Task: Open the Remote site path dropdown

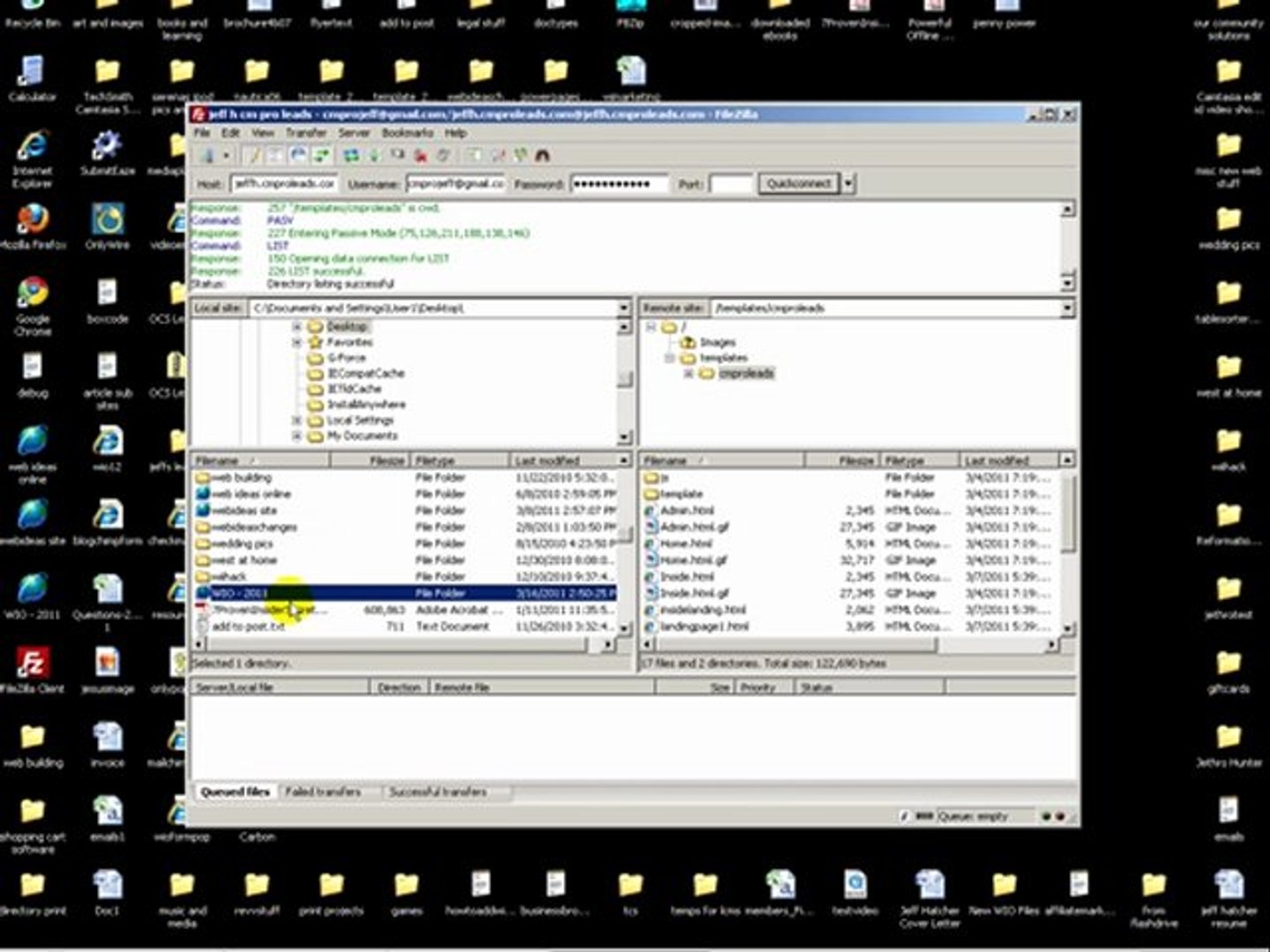Action: 1067,308
